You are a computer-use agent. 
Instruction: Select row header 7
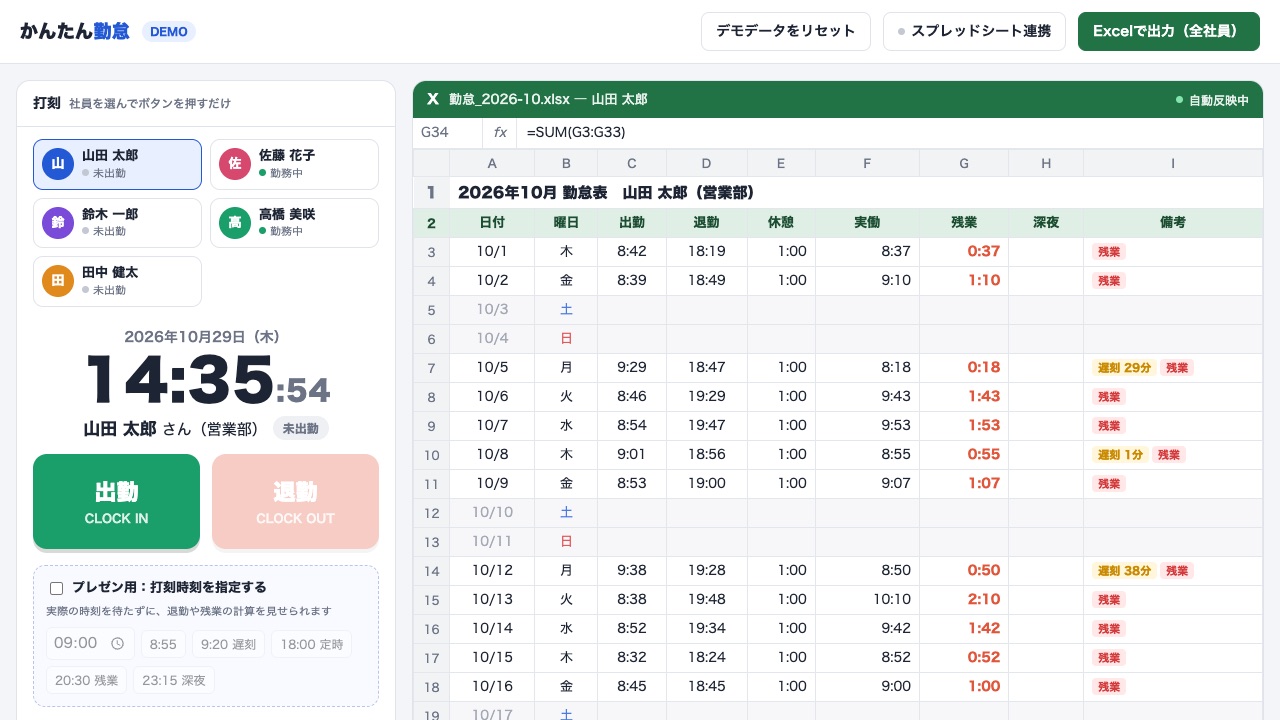[431, 368]
